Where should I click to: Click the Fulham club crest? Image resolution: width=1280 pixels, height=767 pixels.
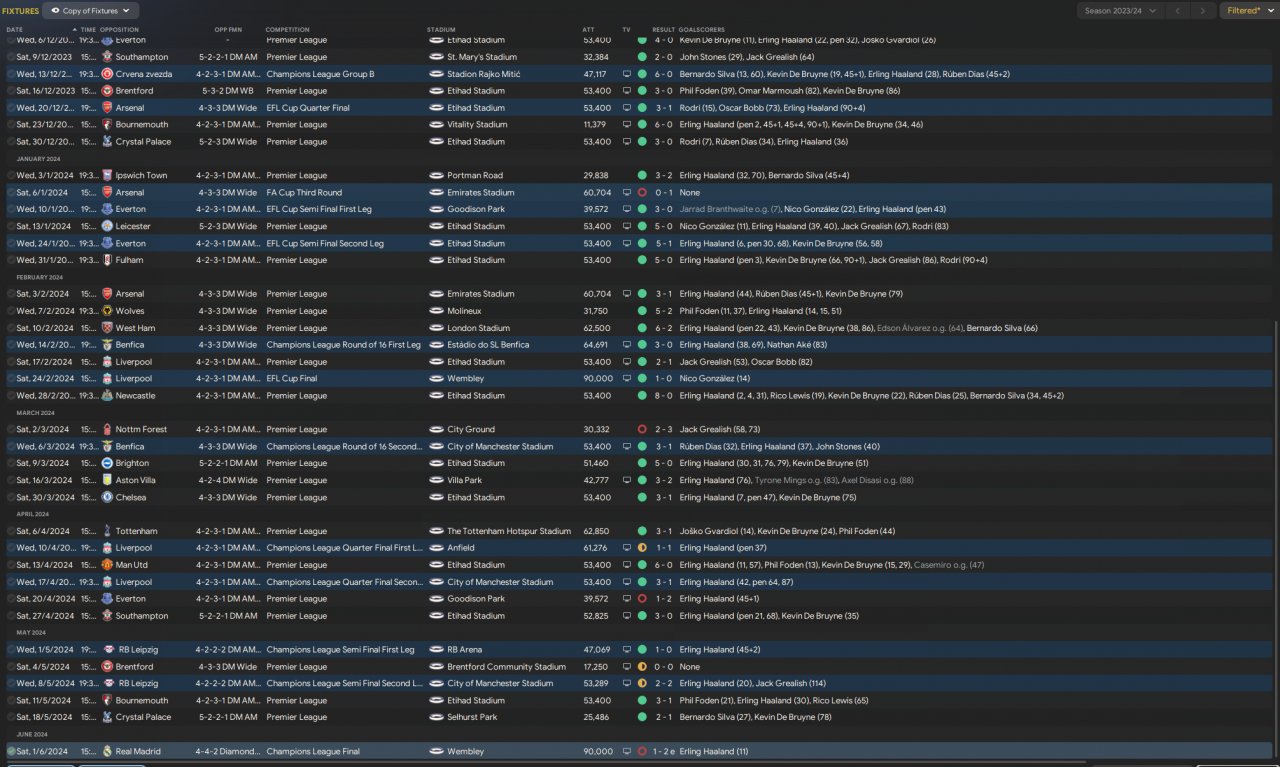[x=107, y=260]
